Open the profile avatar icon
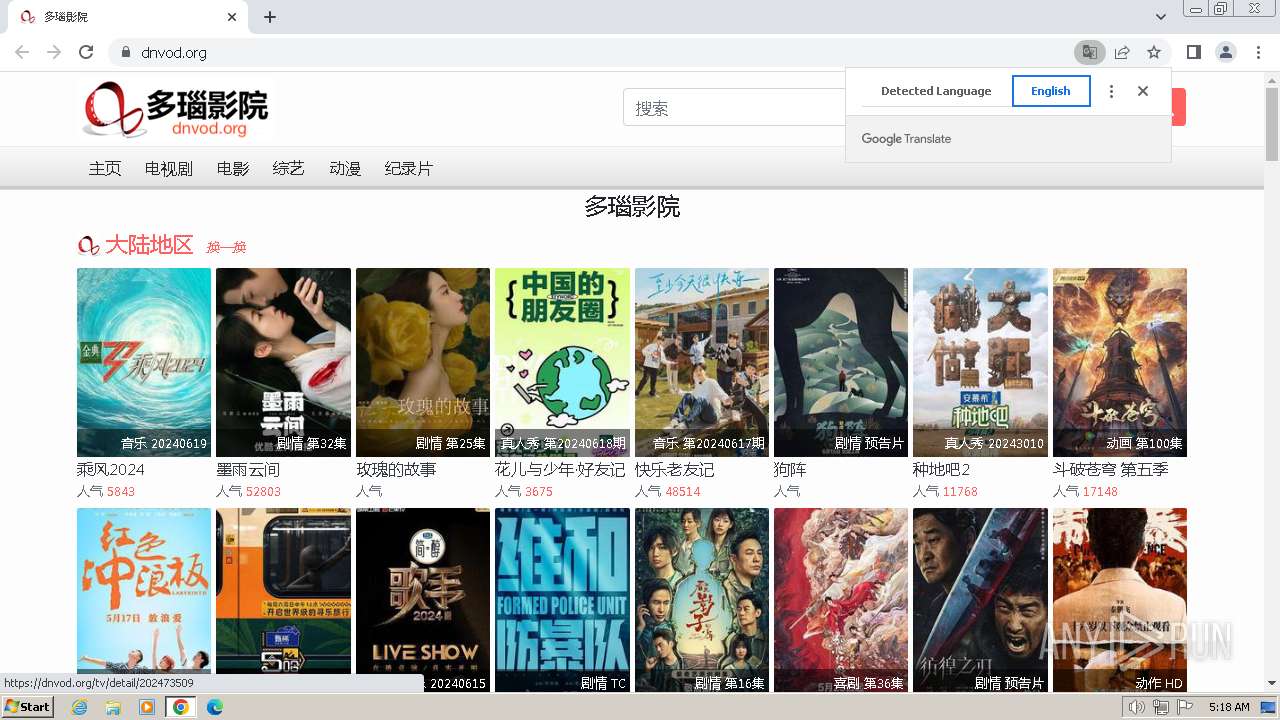Screen dimensions: 1280x720 click(x=1225, y=52)
